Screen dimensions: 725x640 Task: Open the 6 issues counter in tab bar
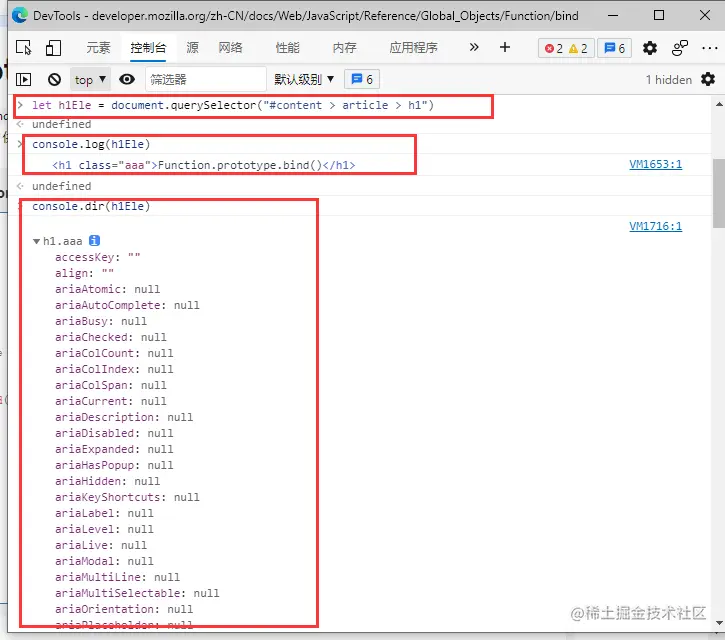(614, 48)
